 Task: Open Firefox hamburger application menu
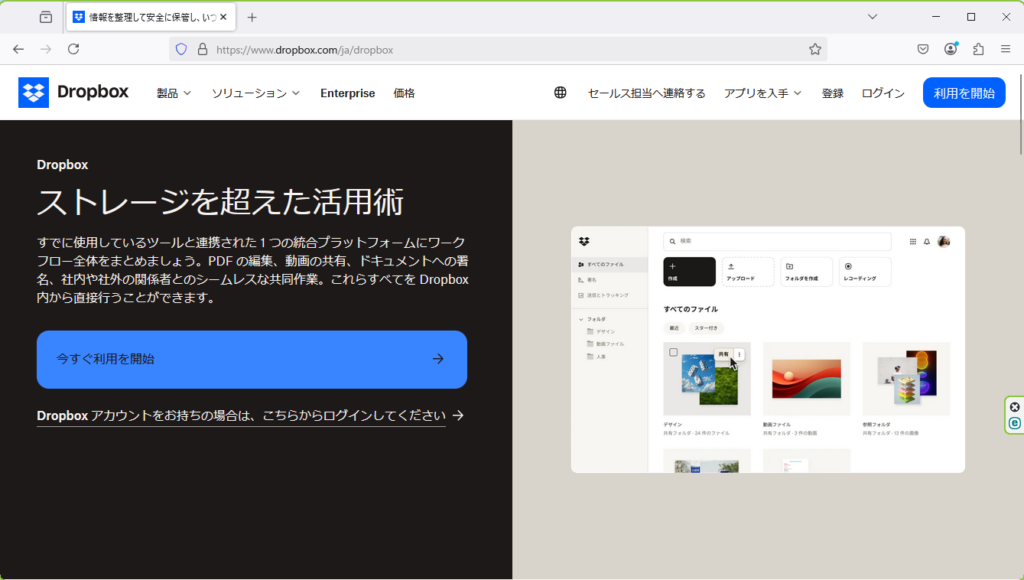(1005, 49)
